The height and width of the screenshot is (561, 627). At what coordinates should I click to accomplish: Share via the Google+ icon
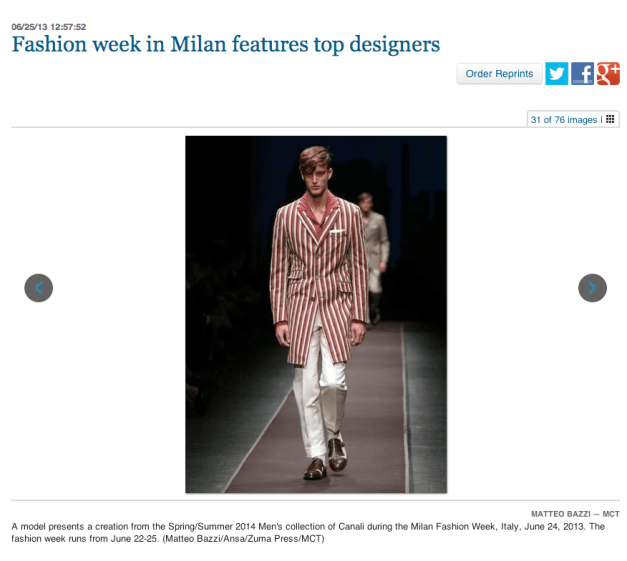pos(608,74)
